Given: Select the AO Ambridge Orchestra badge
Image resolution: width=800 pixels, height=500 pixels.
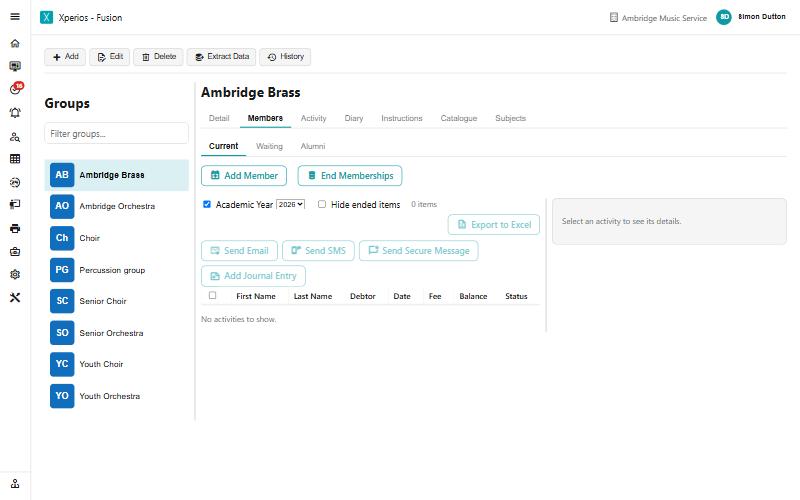Looking at the screenshot, I should click(x=62, y=206).
